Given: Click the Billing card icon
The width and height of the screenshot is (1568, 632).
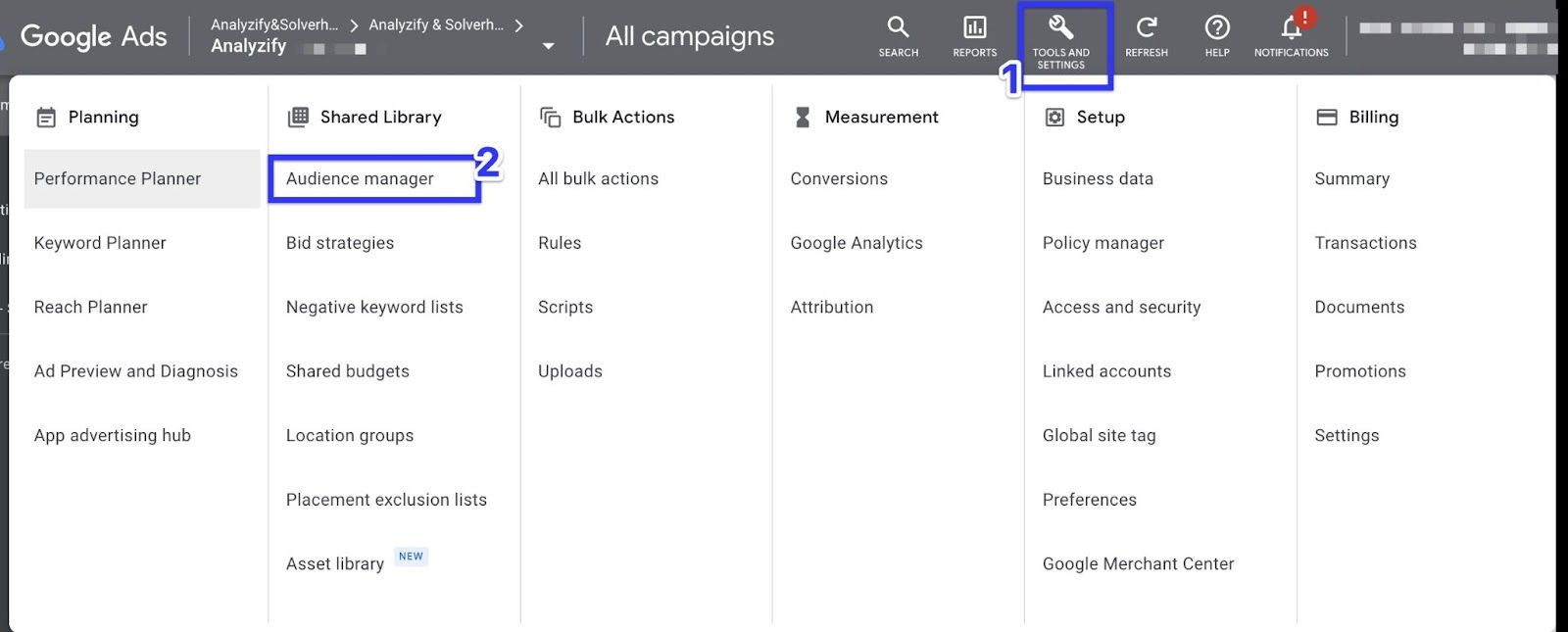Looking at the screenshot, I should click(1327, 118).
